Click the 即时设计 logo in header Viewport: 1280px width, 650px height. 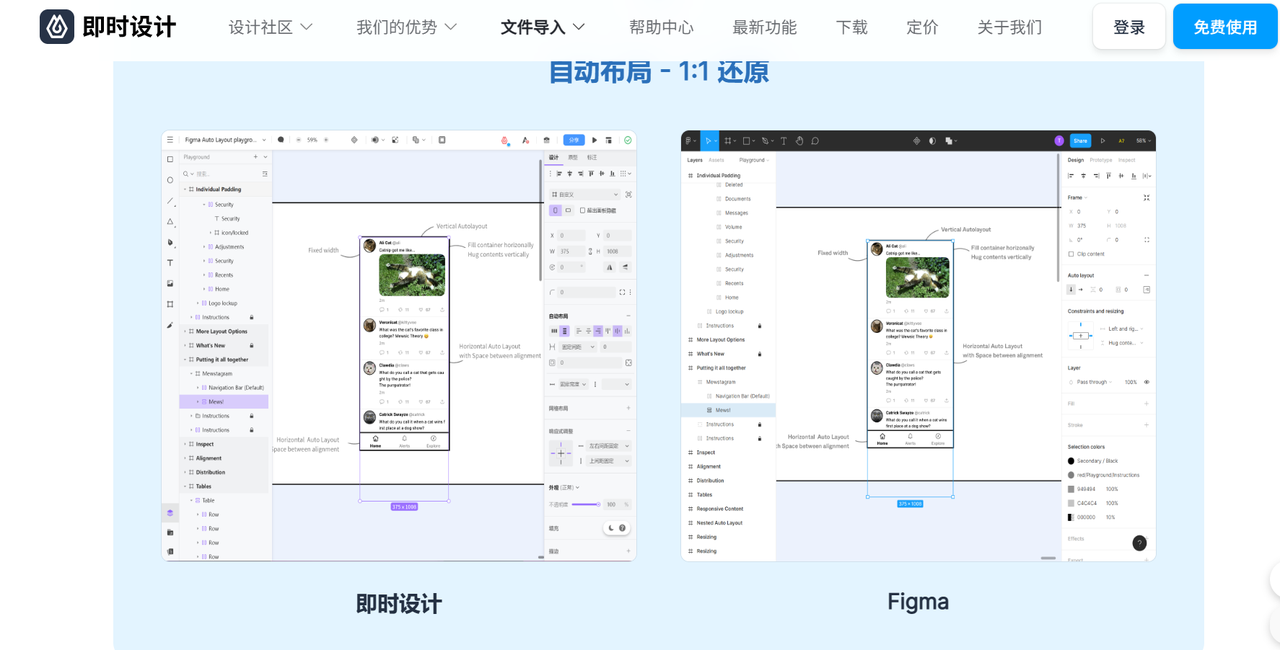[108, 27]
